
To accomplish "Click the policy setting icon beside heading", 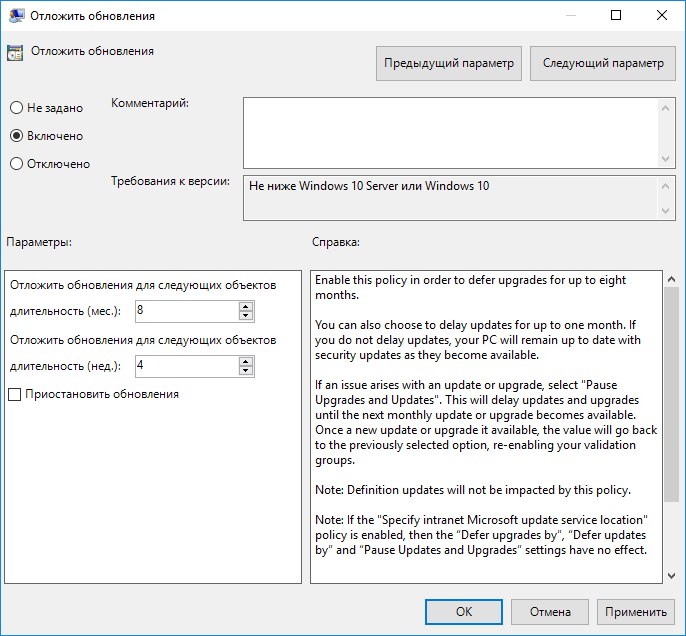I will pyautogui.click(x=15, y=52).
